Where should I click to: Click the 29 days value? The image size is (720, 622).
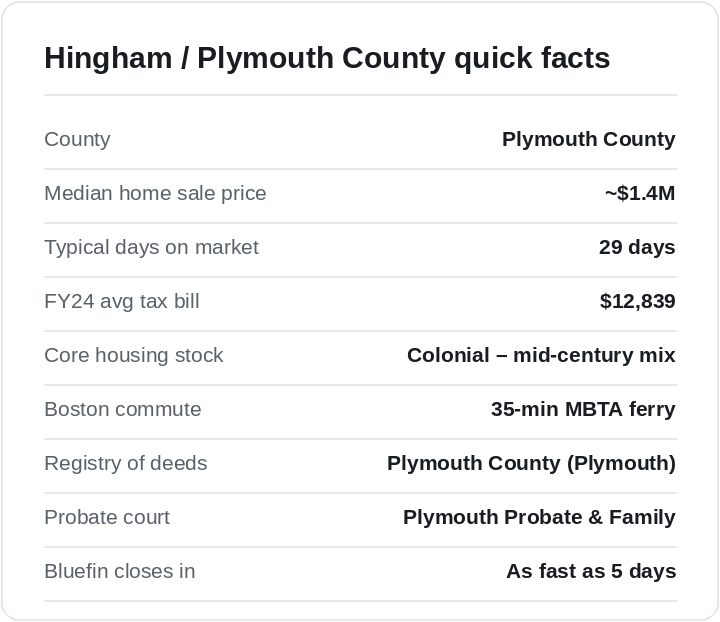[x=637, y=247]
